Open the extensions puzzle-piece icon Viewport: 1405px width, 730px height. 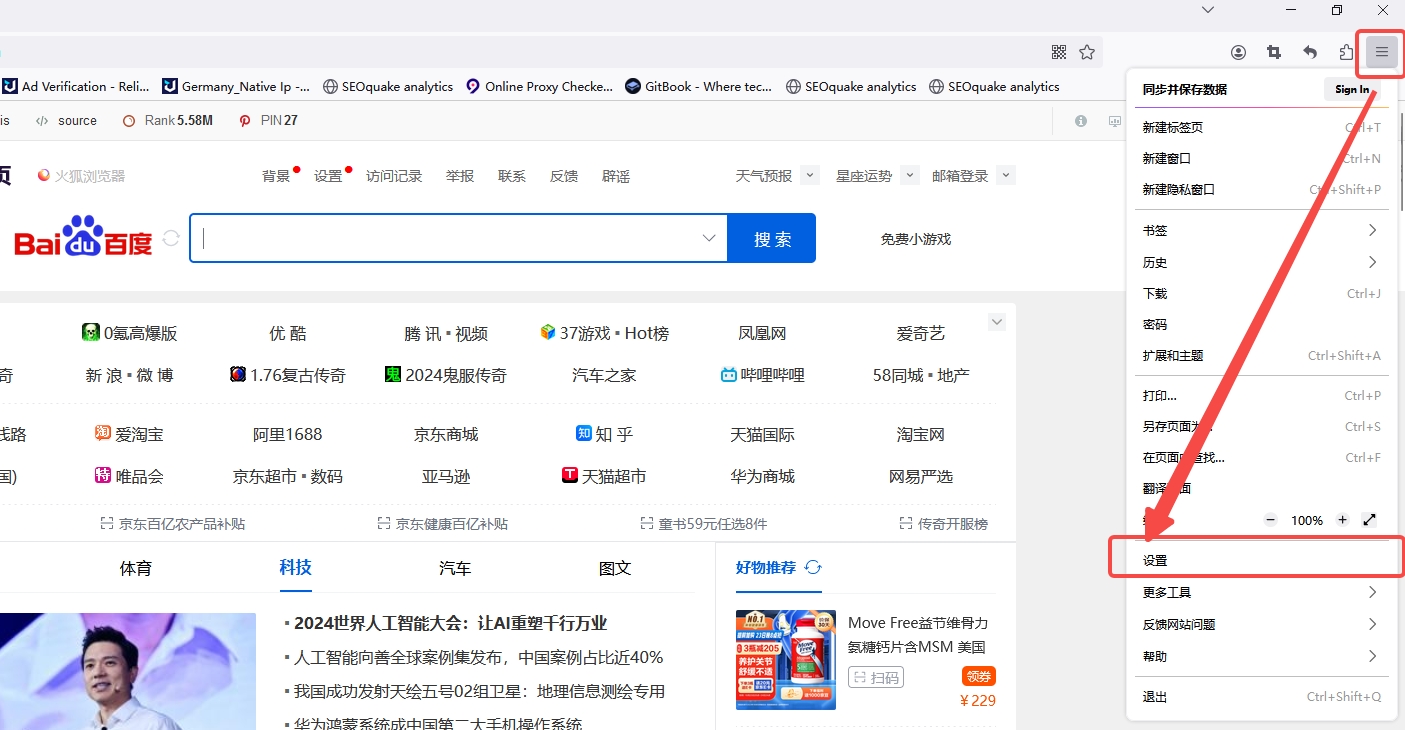click(x=1346, y=52)
